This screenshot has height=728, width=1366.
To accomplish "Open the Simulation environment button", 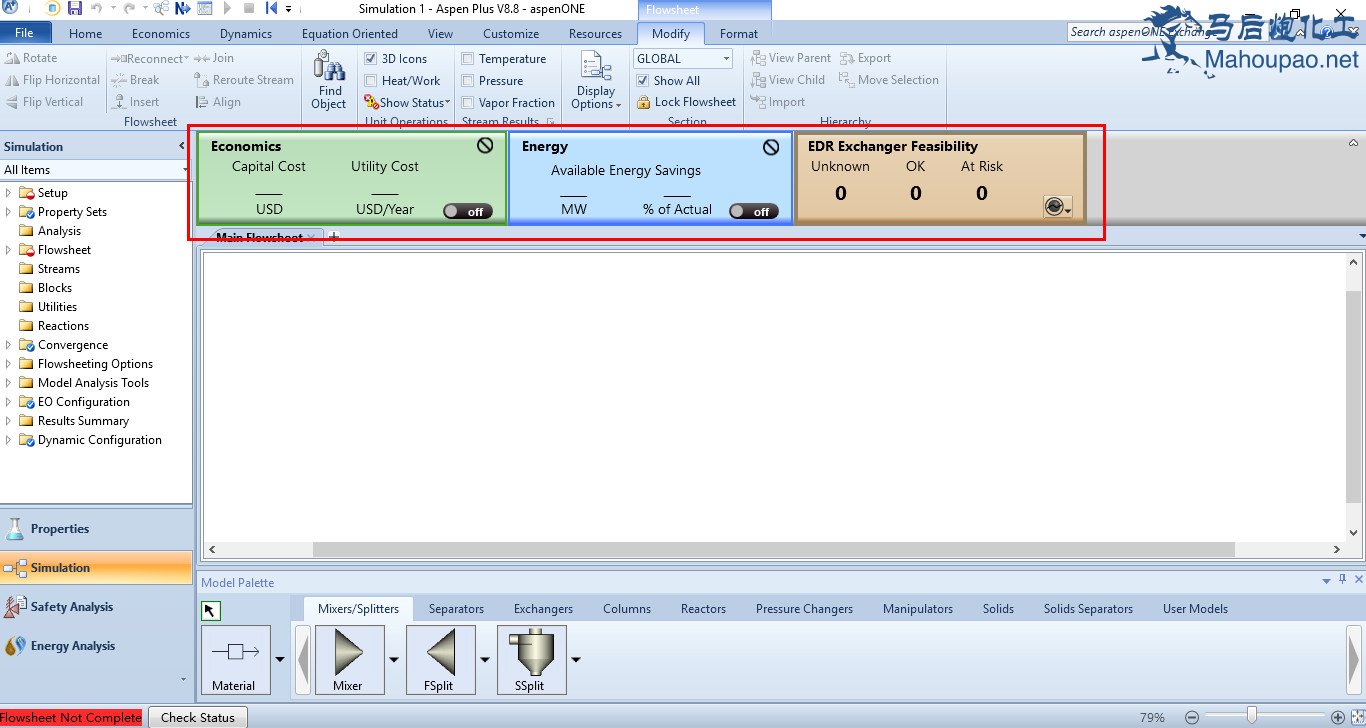I will (x=96, y=568).
